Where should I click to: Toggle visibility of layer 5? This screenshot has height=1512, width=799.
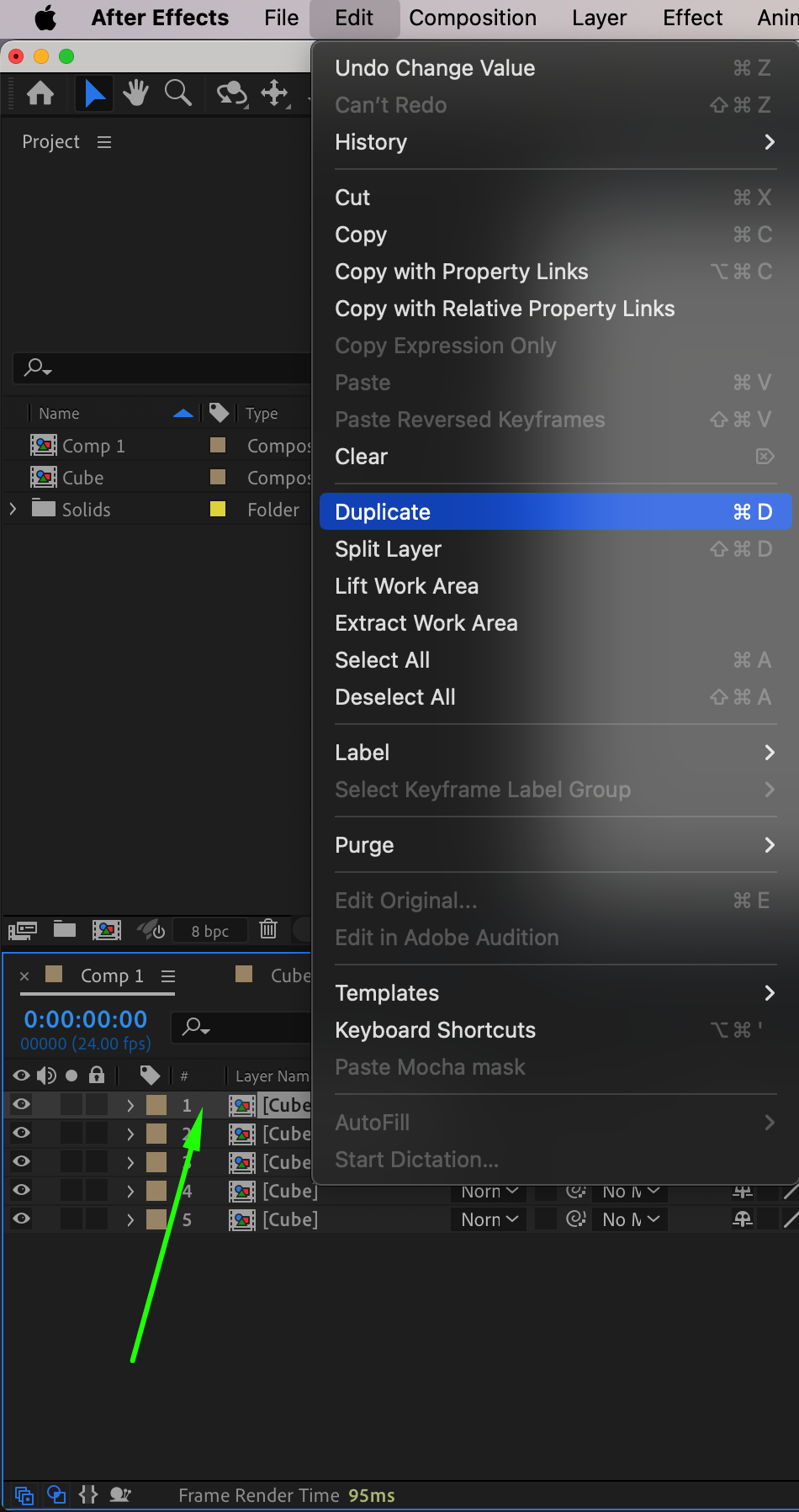(x=22, y=1219)
